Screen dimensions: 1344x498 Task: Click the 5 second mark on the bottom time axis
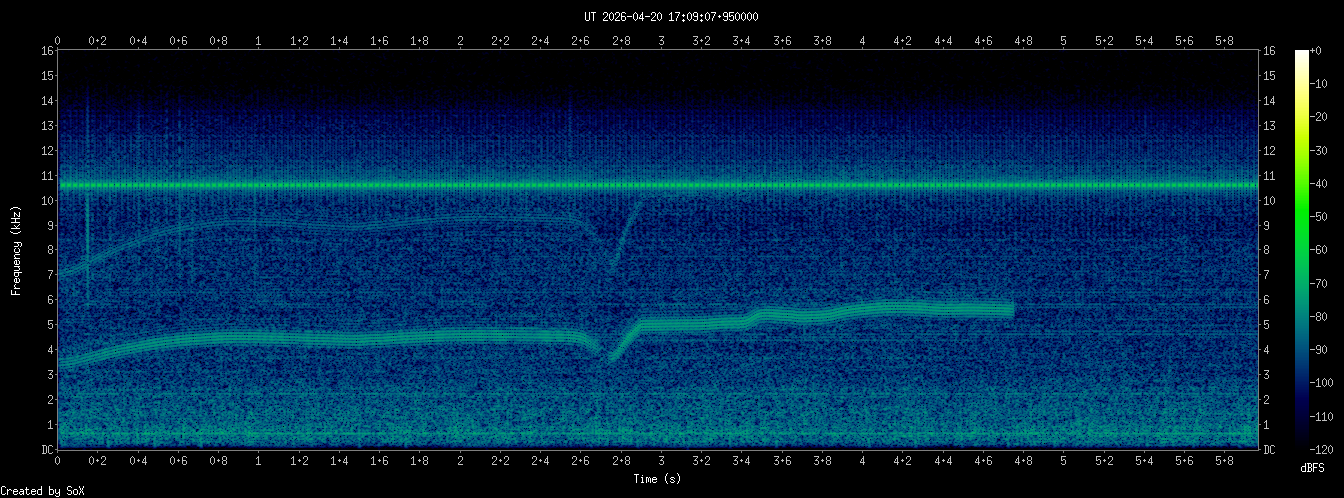tap(1064, 463)
